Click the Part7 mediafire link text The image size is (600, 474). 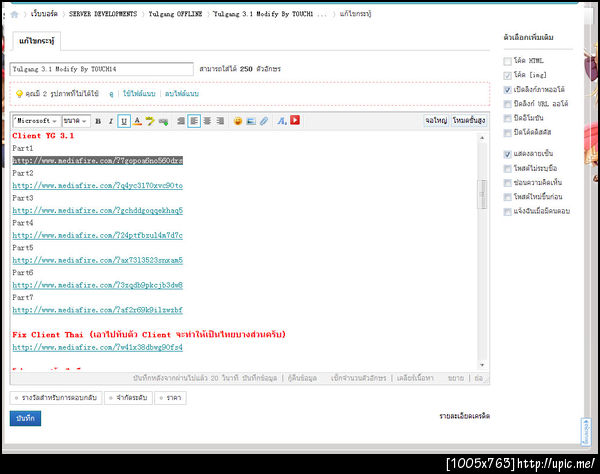[x=98, y=310]
